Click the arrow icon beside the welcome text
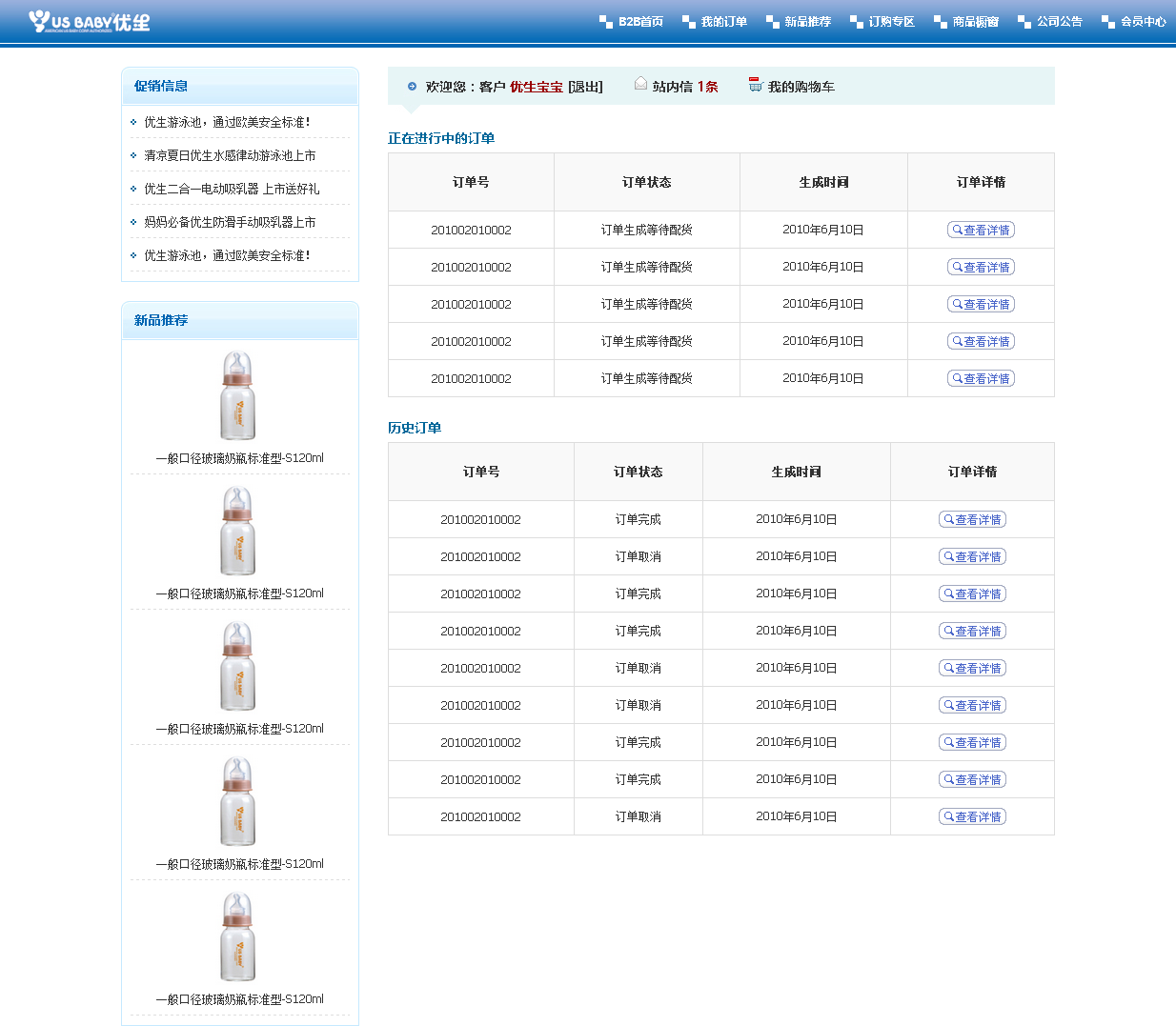 pos(412,87)
